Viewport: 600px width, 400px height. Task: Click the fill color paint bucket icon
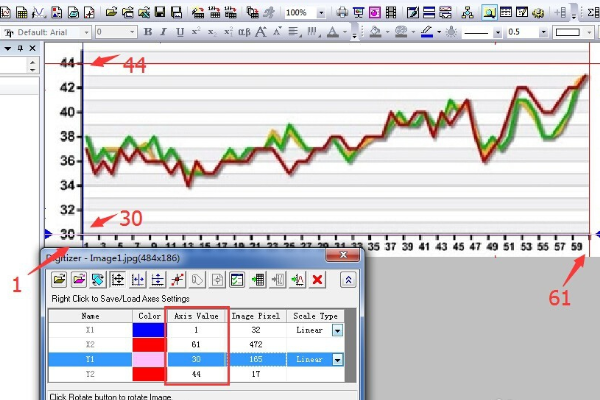click(375, 32)
